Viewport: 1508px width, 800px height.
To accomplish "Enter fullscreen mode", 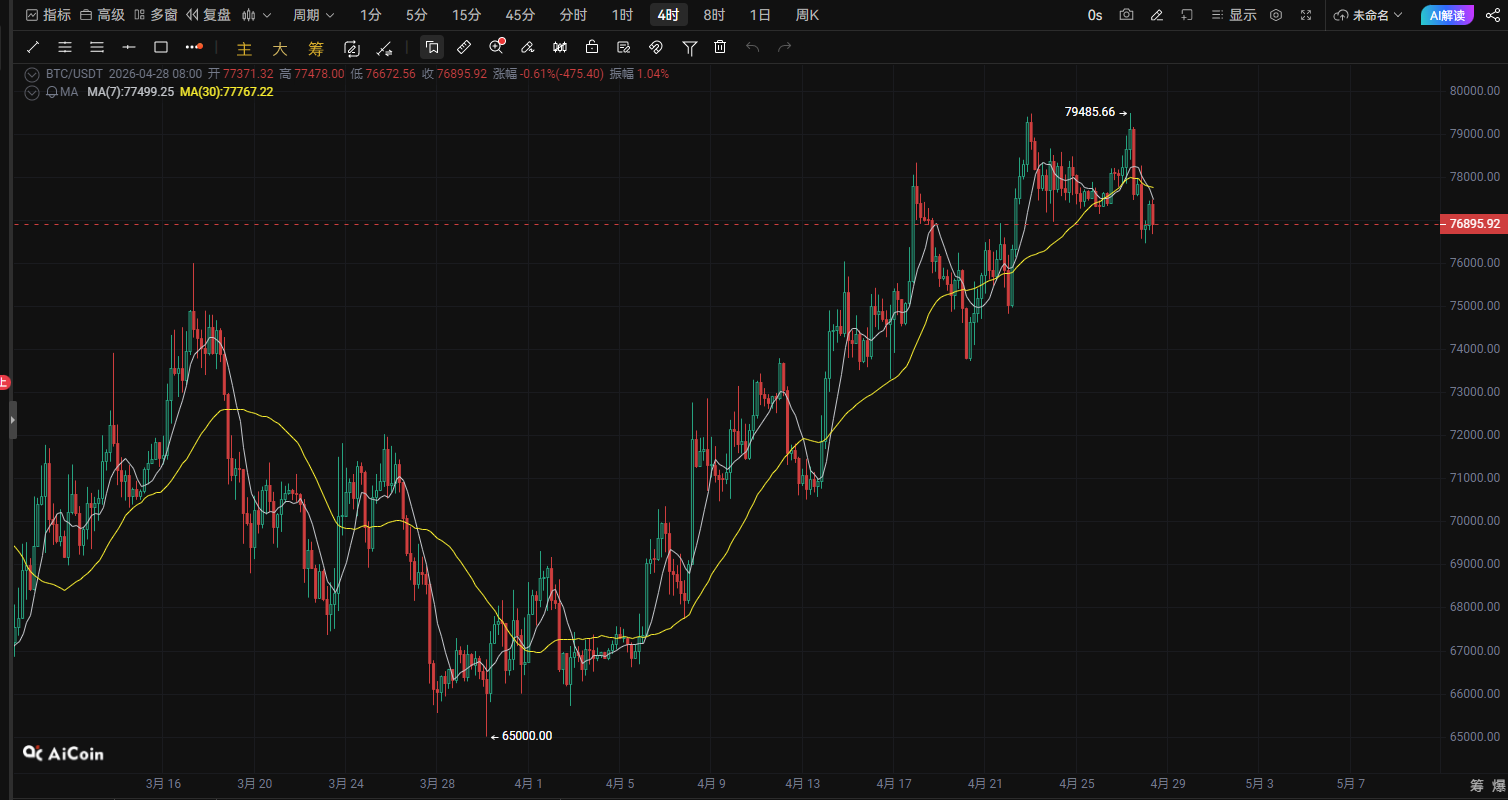I will tap(1306, 15).
